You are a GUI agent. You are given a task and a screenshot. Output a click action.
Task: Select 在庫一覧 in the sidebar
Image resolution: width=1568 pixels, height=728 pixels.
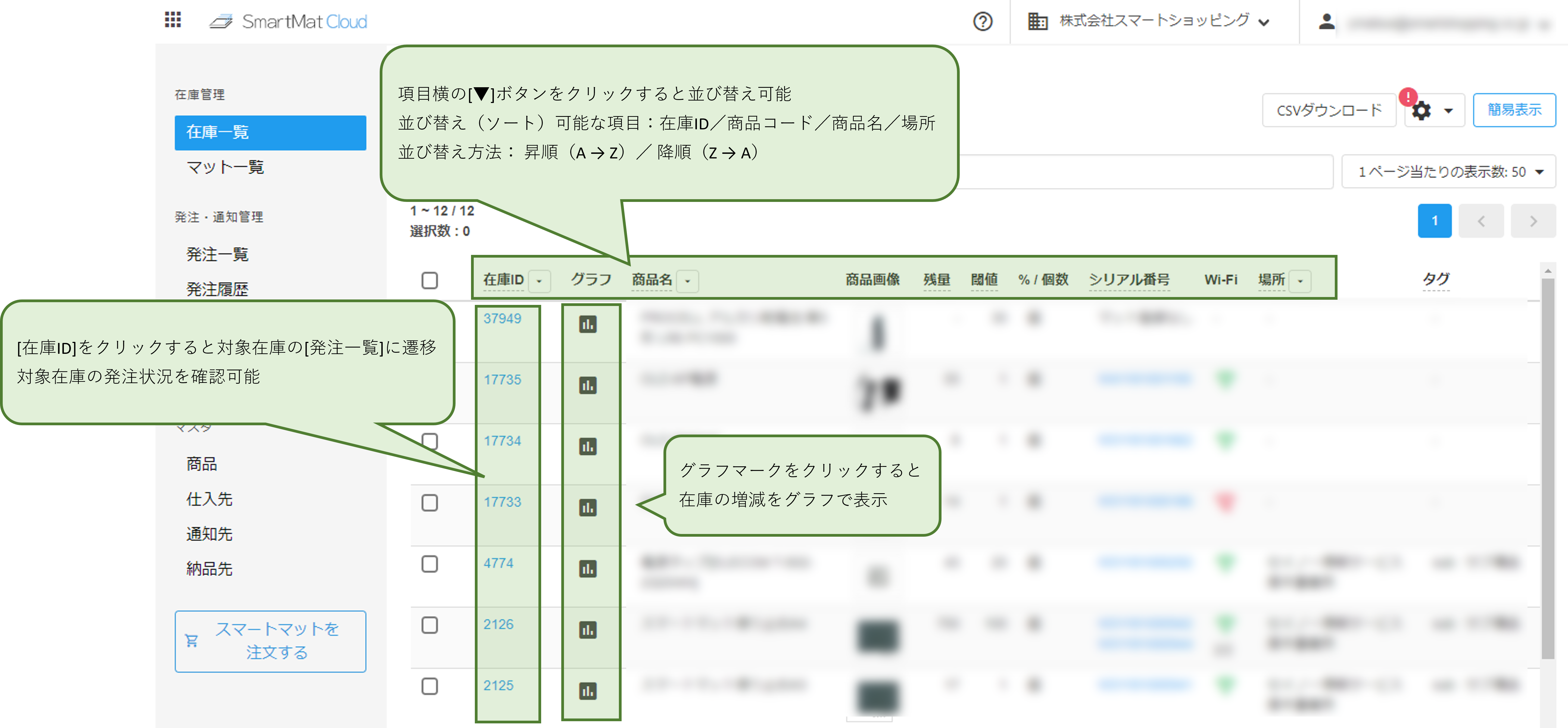pos(270,132)
